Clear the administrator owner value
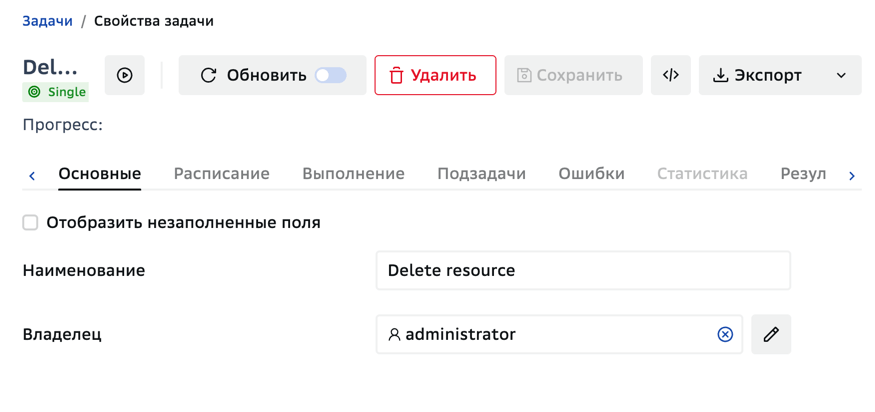Screen dimensions: 875x412 [x=724, y=334]
